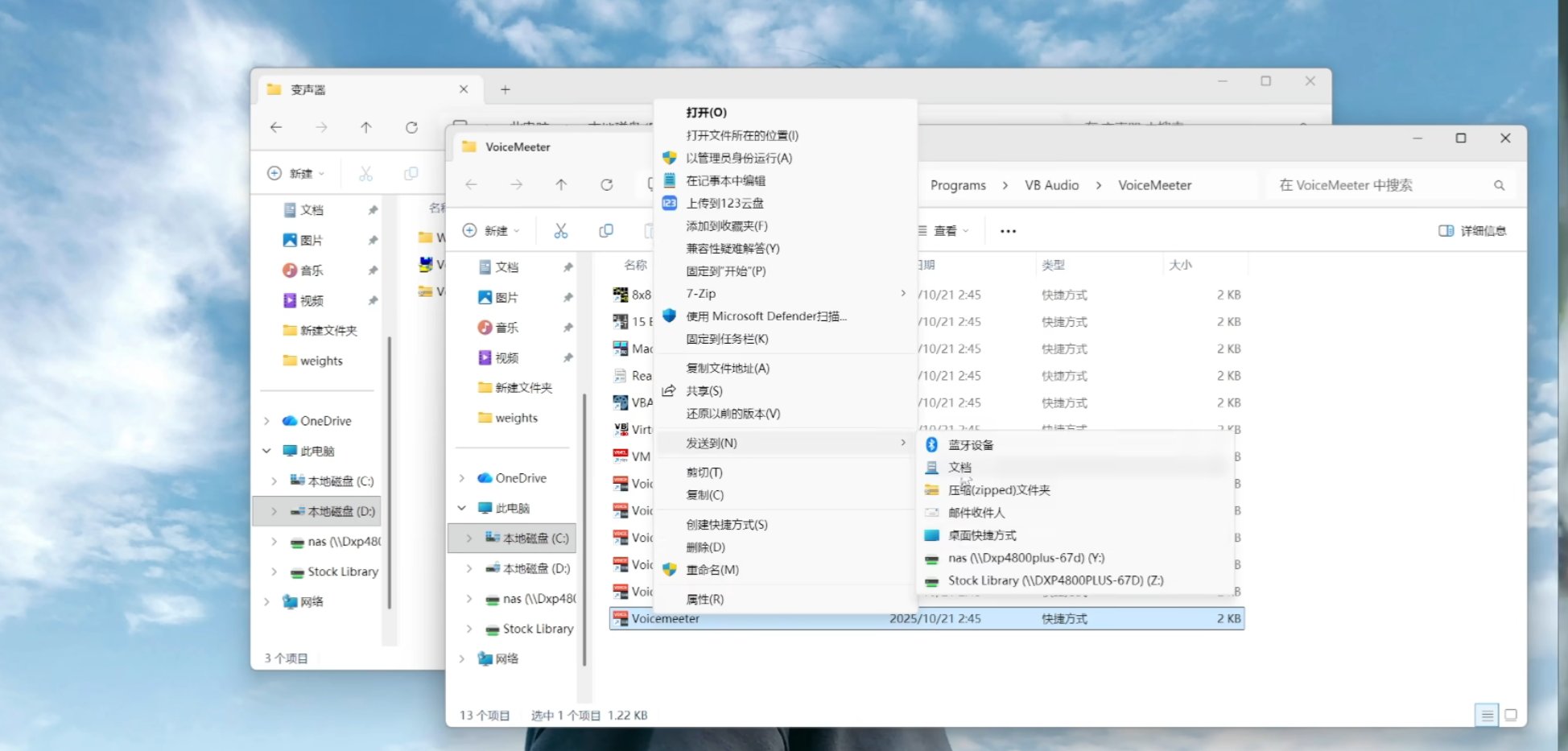Refresh the VoiceMeeter folder view
The width and height of the screenshot is (1568, 751).
(607, 185)
